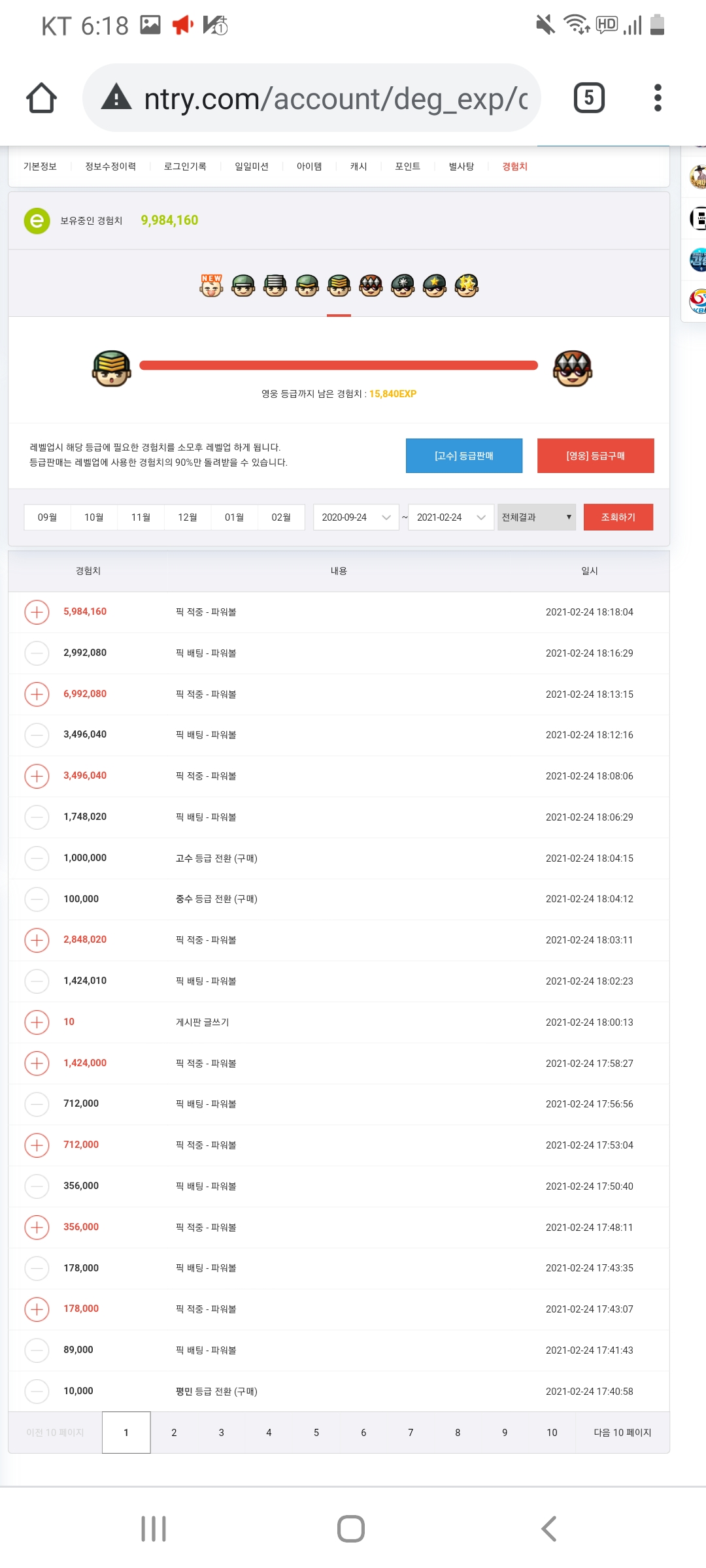
Task: Select the NEW baby rank icon
Action: coord(211,286)
